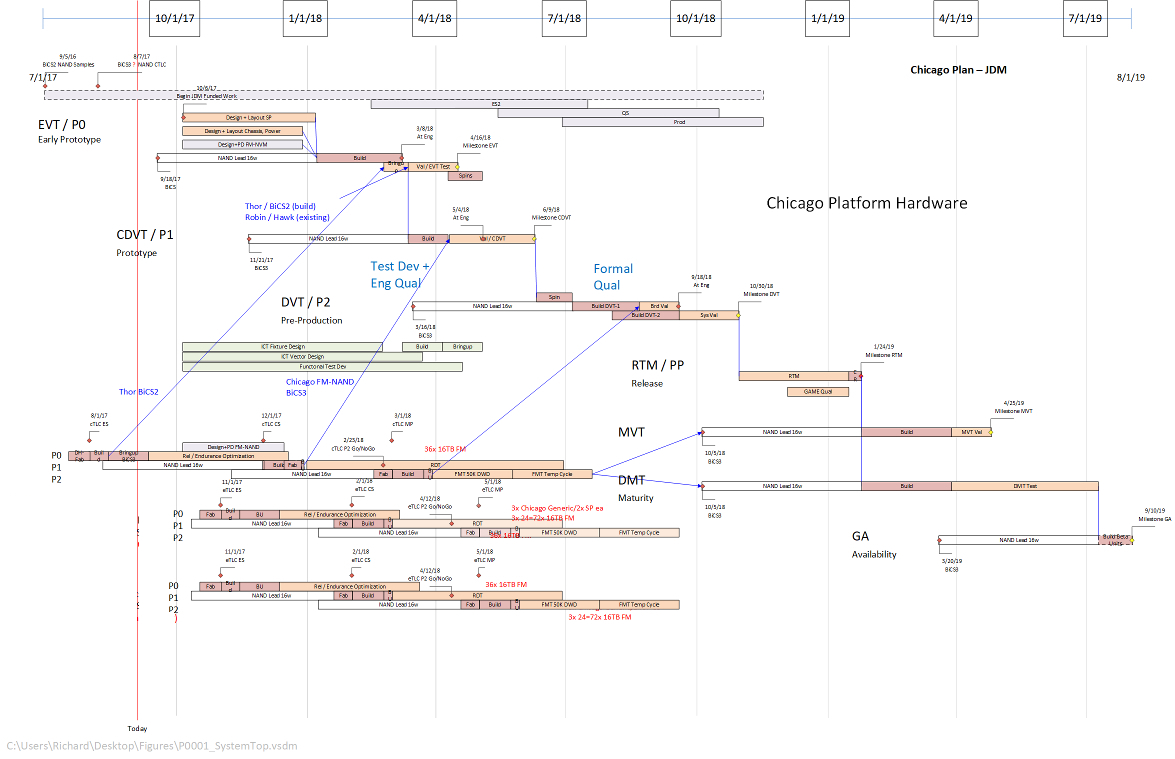Image resolution: width=1175 pixels, height=759 pixels.
Task: Click the "Milestone EVT" marker label
Action: tap(480, 146)
